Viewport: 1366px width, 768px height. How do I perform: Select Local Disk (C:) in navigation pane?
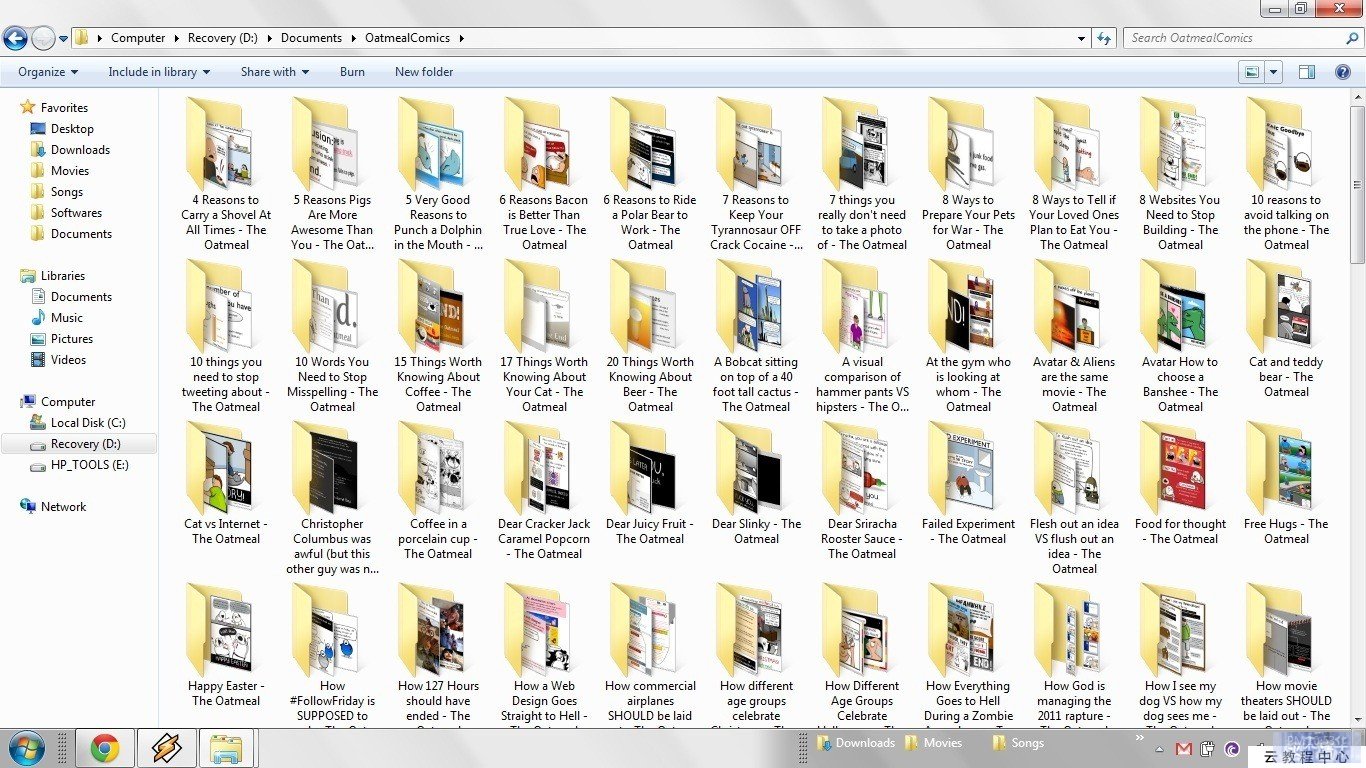pyautogui.click(x=89, y=423)
